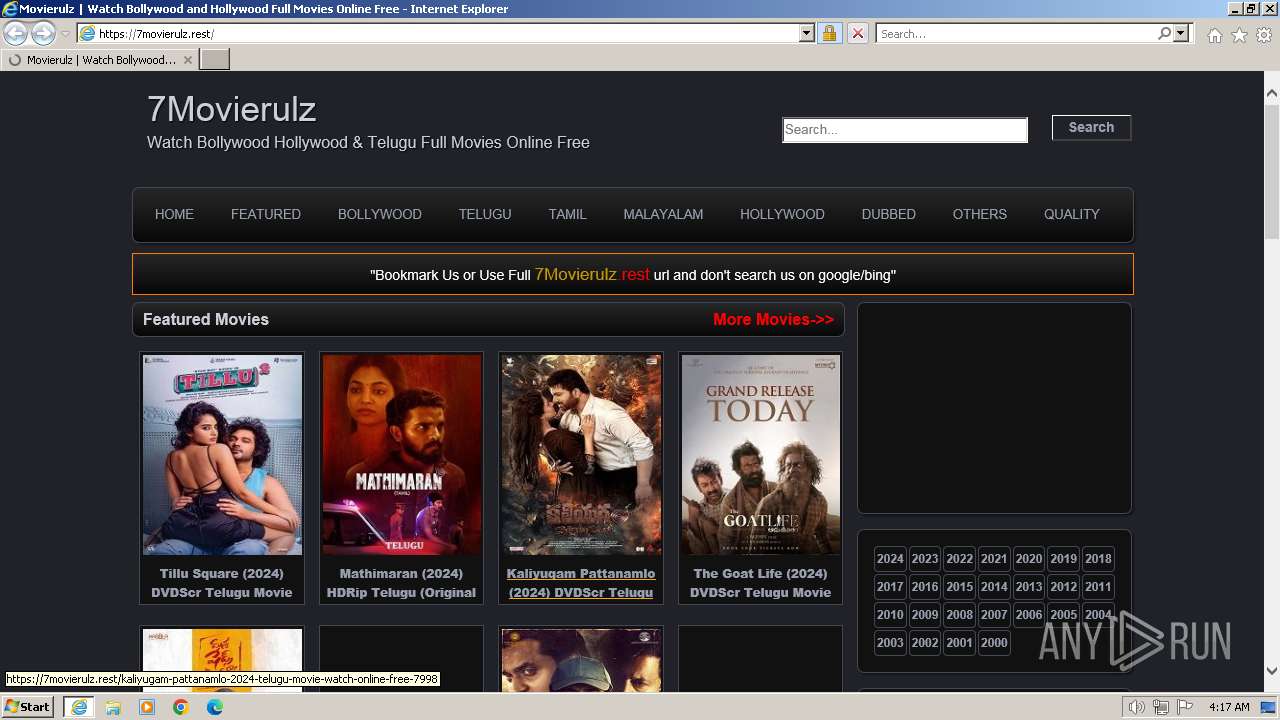Open the HOLLYWOOD menu
This screenshot has width=1280, height=720.
click(x=782, y=214)
